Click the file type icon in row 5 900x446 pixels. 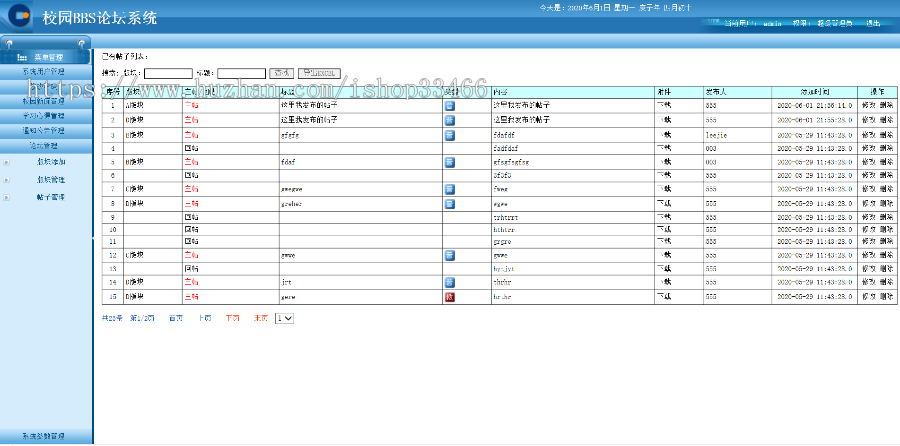click(x=450, y=161)
